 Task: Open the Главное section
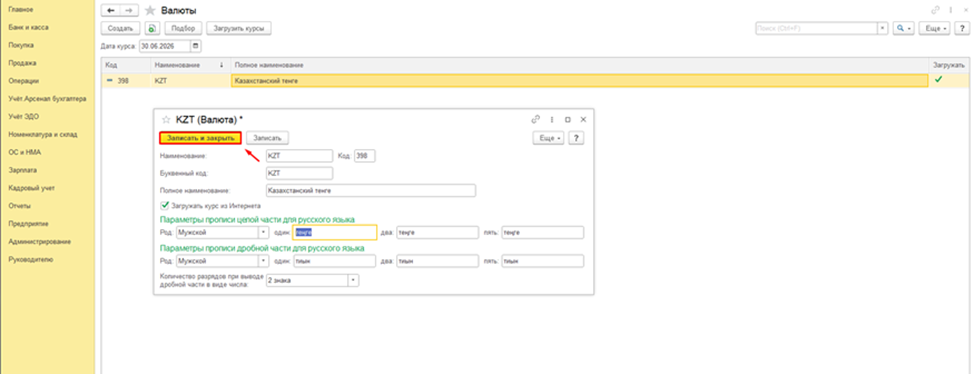[20, 10]
